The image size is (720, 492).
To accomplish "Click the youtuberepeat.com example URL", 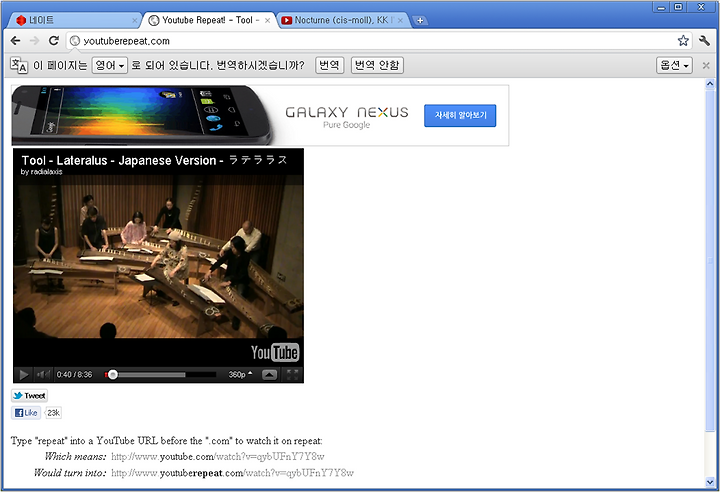I will click(232, 473).
